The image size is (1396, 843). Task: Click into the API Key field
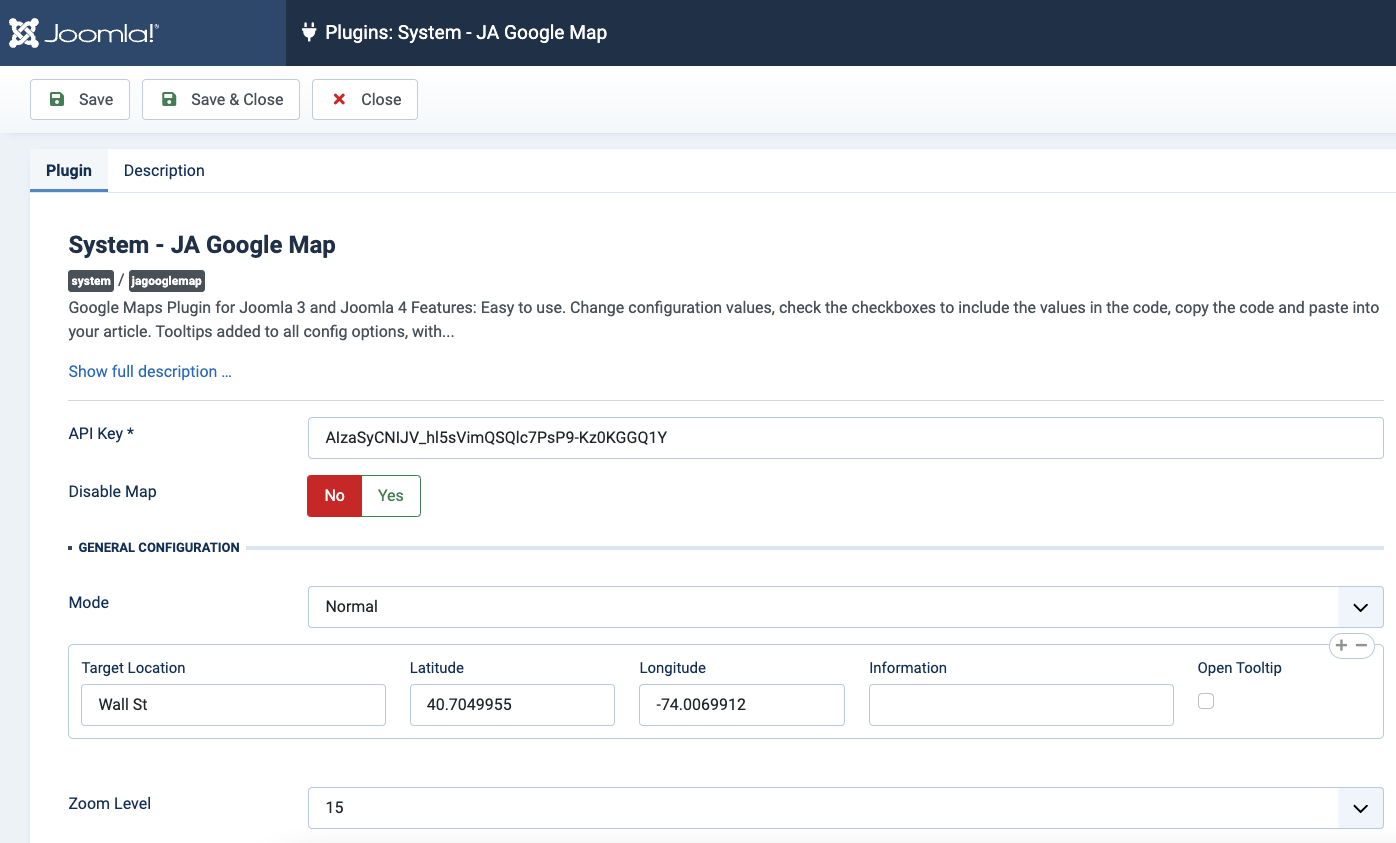click(845, 438)
